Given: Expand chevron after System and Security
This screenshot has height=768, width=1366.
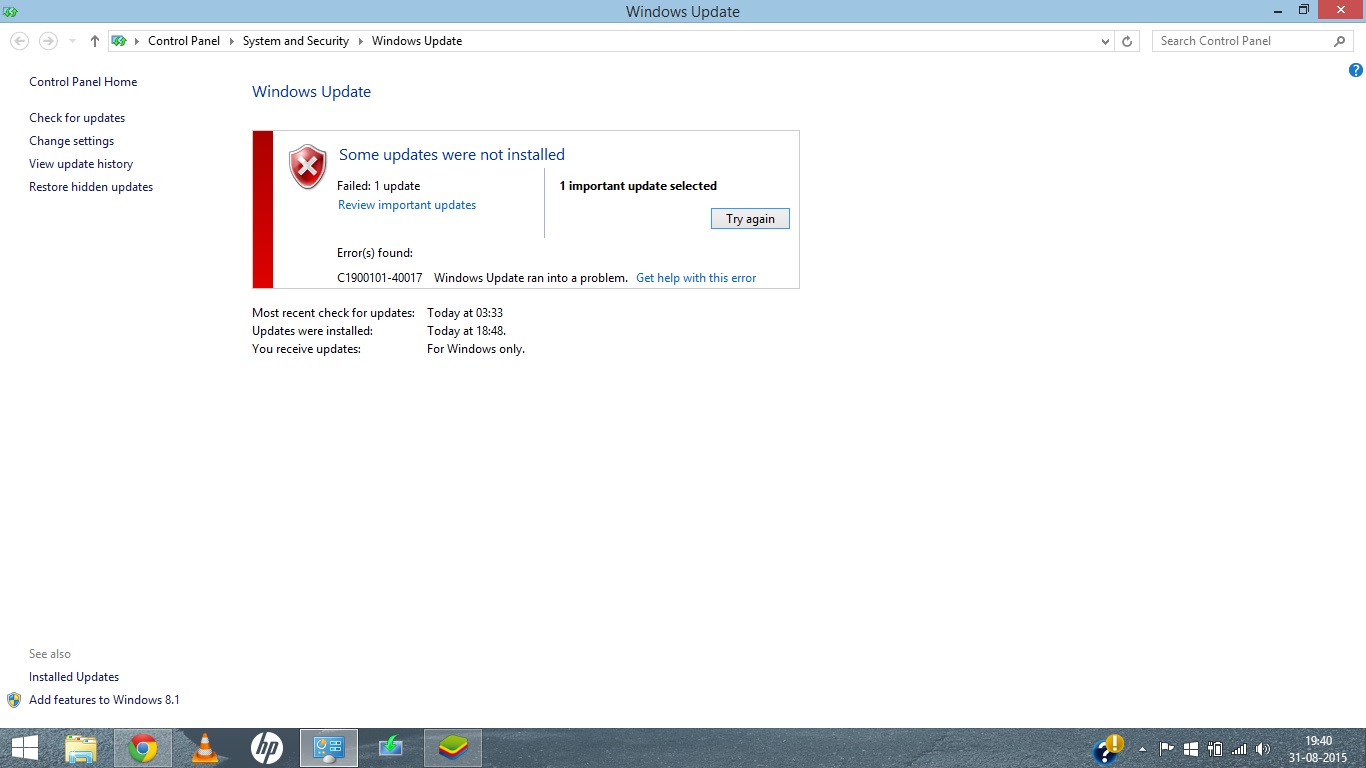Looking at the screenshot, I should [361, 41].
